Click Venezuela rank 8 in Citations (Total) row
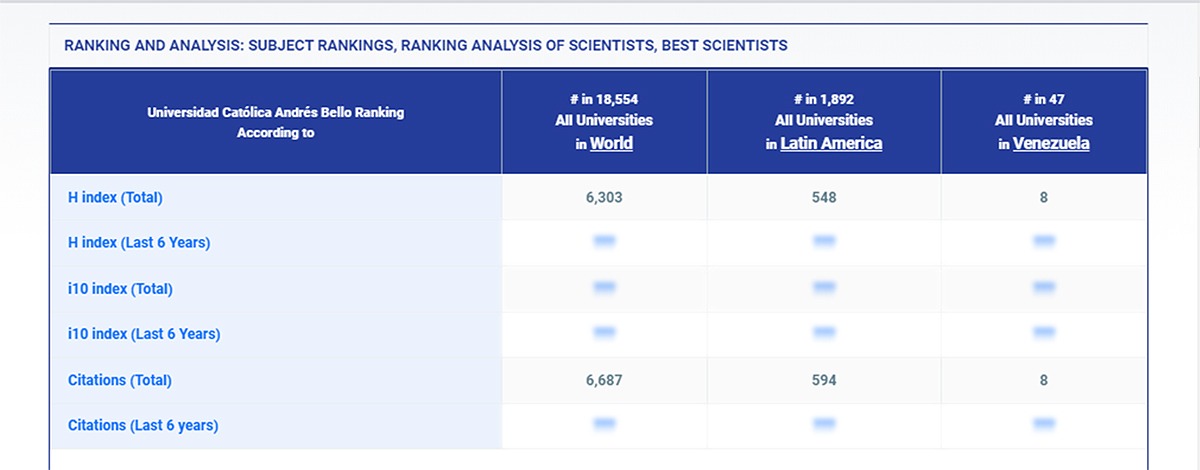The height and width of the screenshot is (470, 1200). coord(1044,380)
